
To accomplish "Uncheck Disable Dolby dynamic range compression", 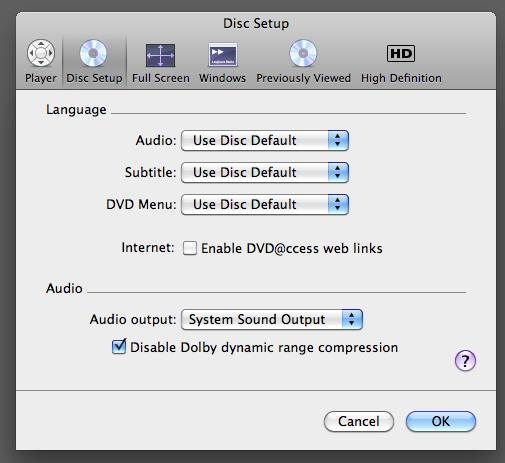I will 119,347.
